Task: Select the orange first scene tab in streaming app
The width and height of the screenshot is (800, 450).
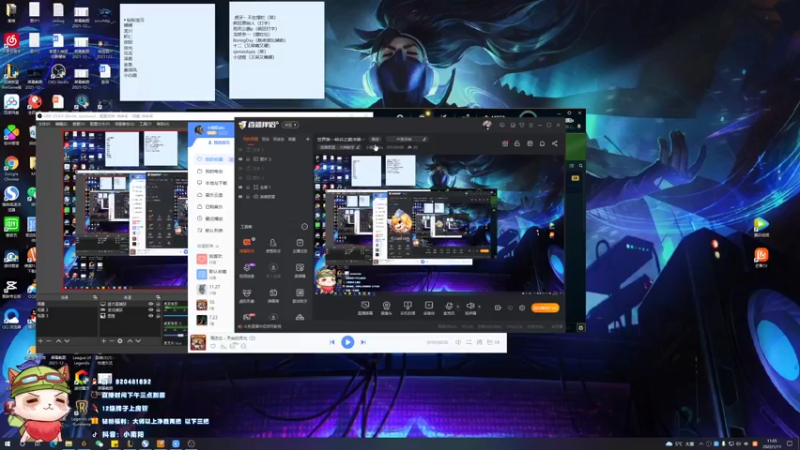Action: (250, 139)
